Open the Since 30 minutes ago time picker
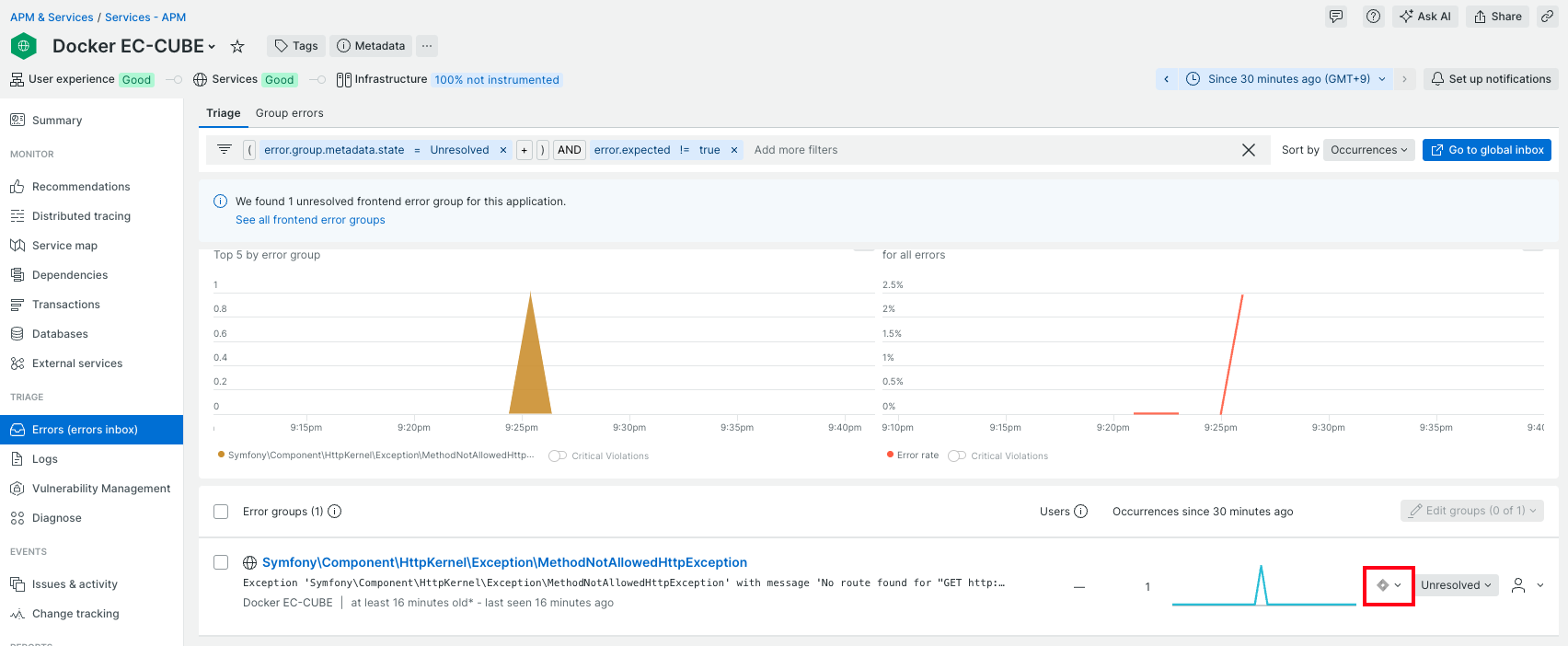Screen dimensions: 1568x646 [1286, 79]
